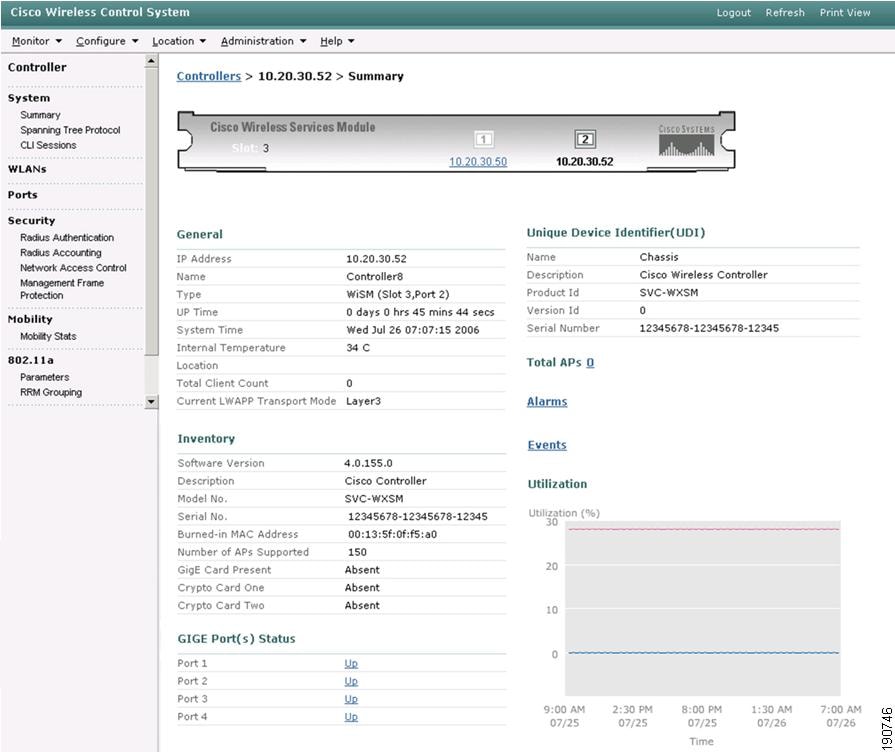This screenshot has width=895, height=752.
Task: Click the controller name Controller8
Action: click(374, 276)
